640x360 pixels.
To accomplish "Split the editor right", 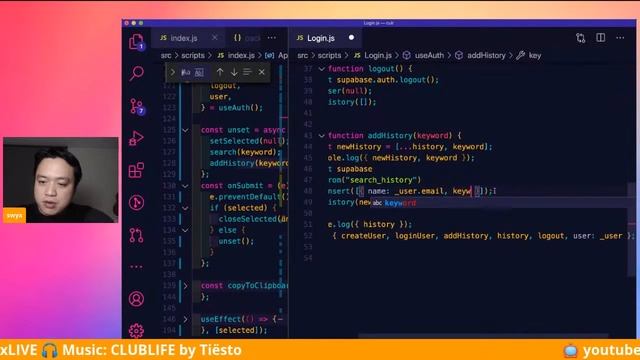I will pos(600,38).
